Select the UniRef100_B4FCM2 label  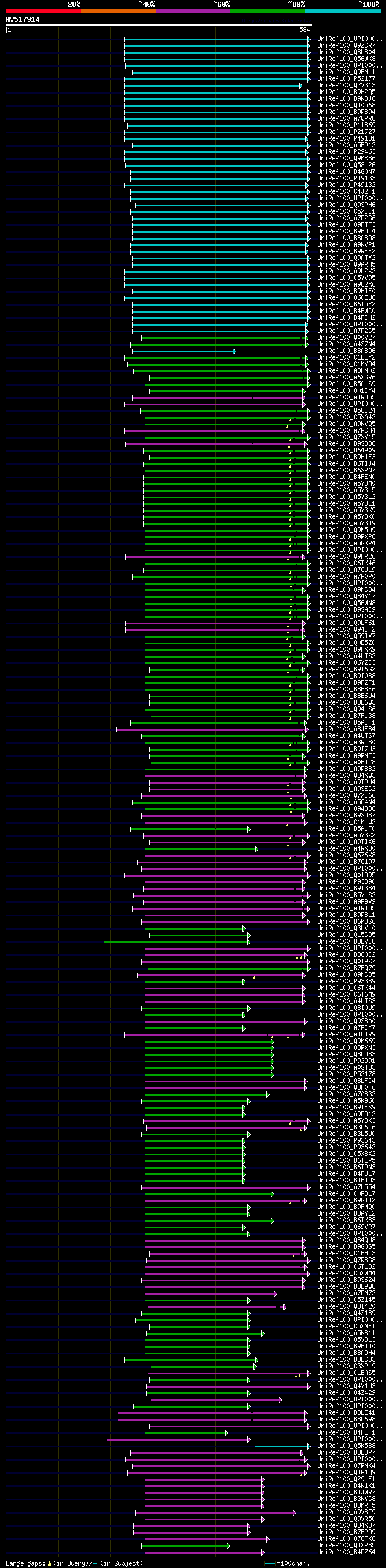pos(346,318)
